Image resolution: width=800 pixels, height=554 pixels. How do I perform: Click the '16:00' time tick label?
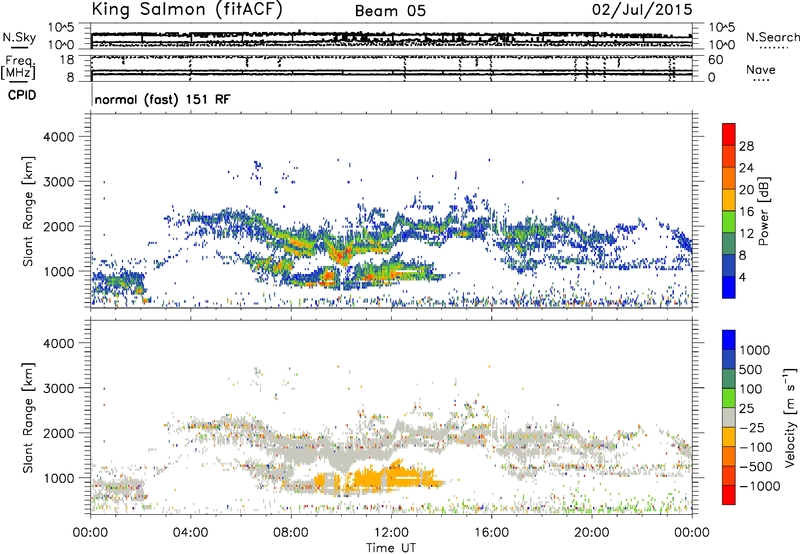point(491,533)
